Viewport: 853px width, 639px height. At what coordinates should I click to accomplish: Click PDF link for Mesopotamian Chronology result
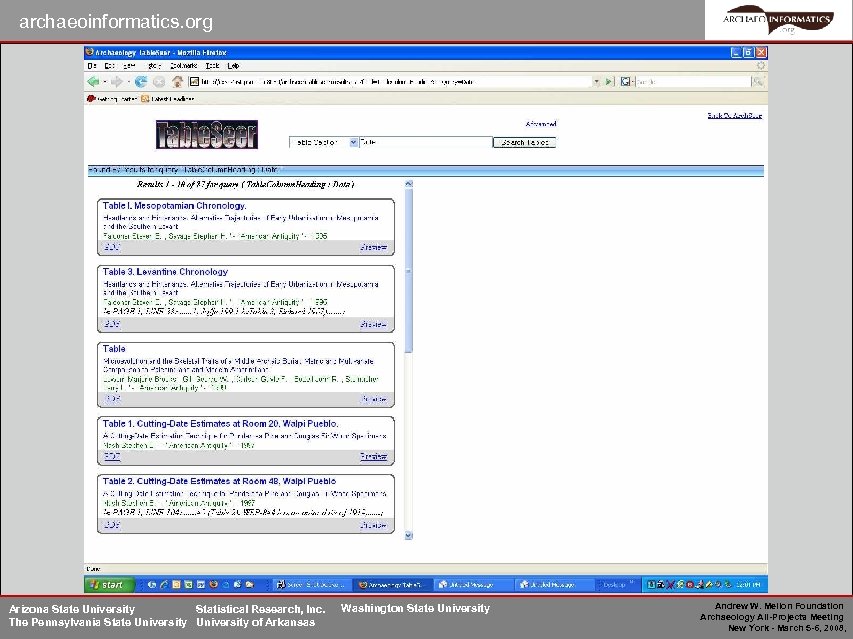112,247
